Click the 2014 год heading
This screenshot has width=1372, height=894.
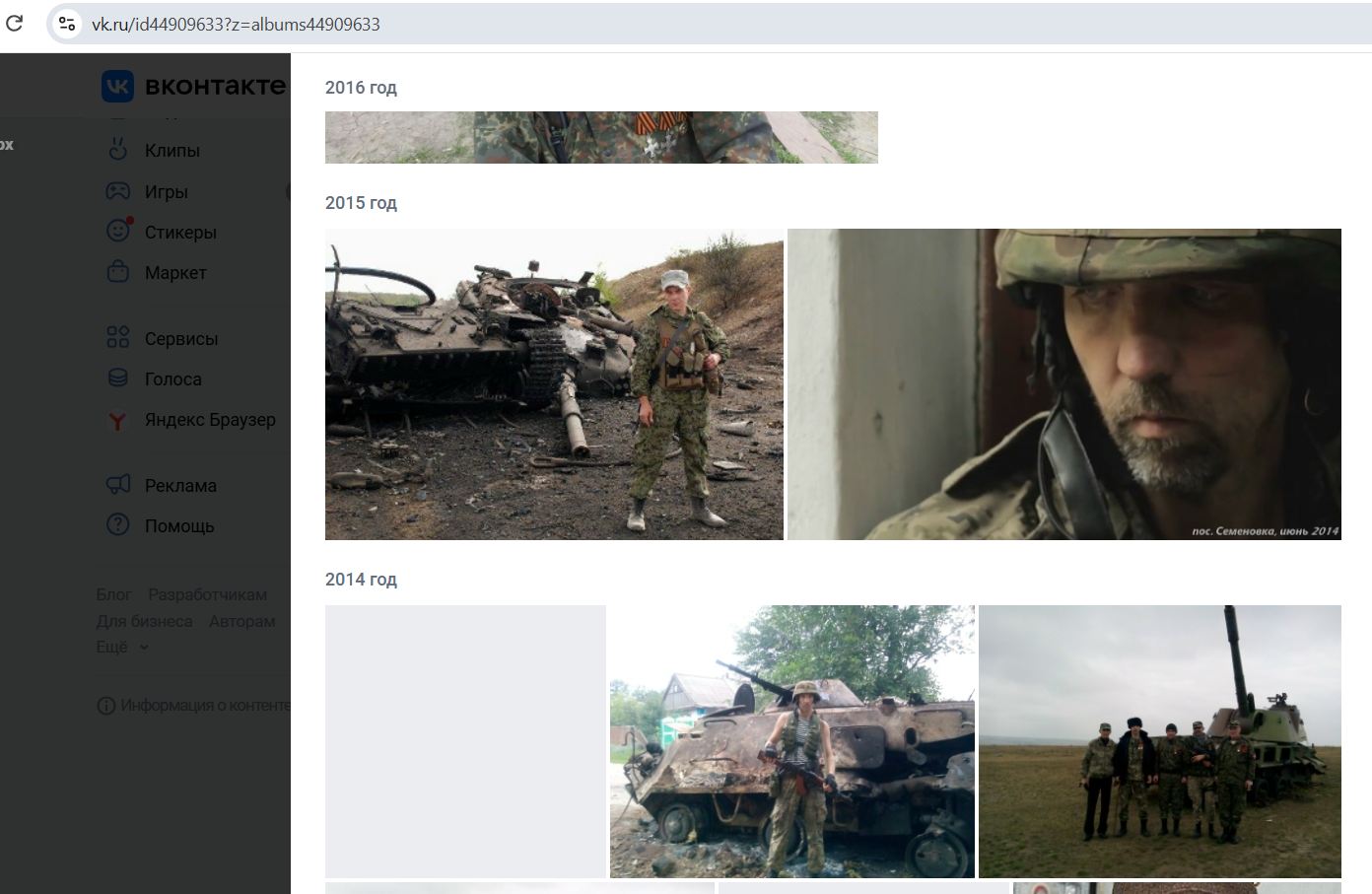(x=361, y=580)
